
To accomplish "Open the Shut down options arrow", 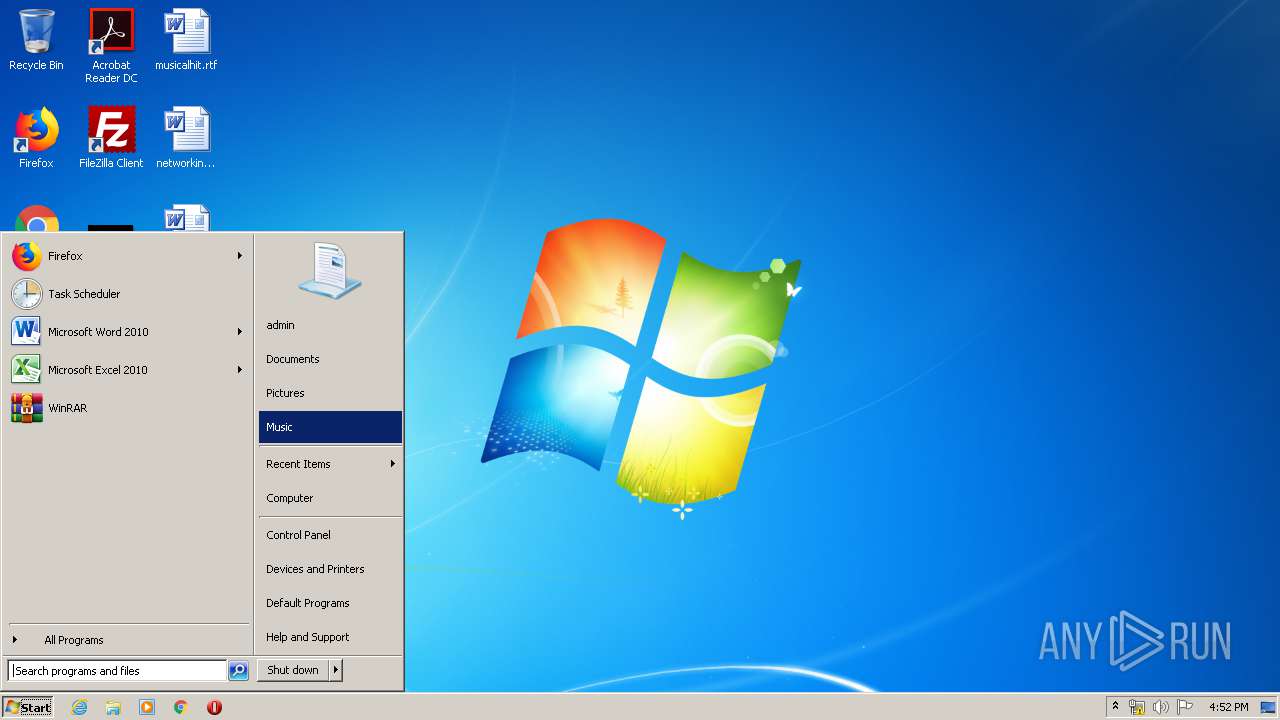I will [x=336, y=670].
